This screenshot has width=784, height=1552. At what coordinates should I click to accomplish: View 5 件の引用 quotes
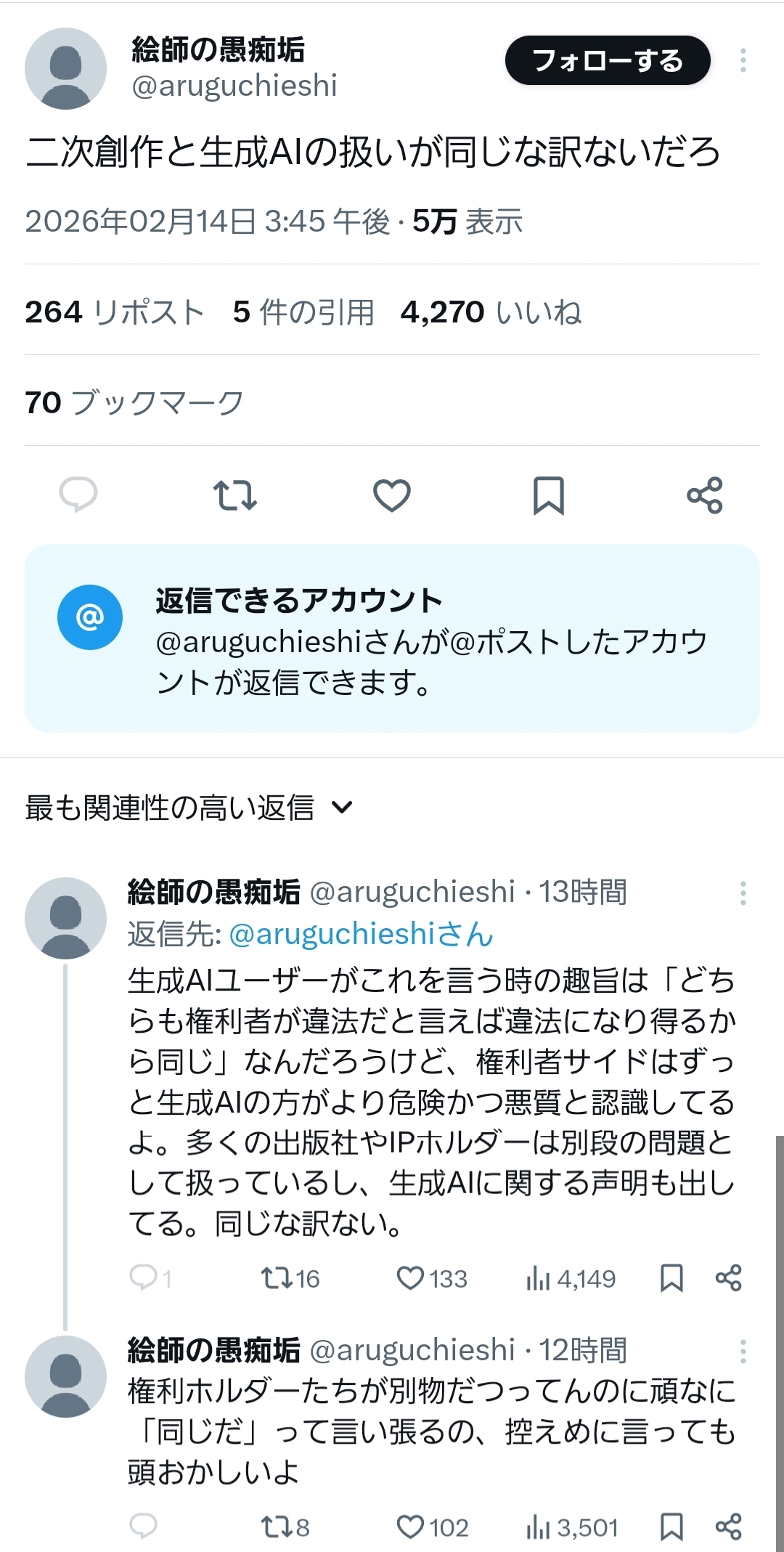click(x=303, y=312)
